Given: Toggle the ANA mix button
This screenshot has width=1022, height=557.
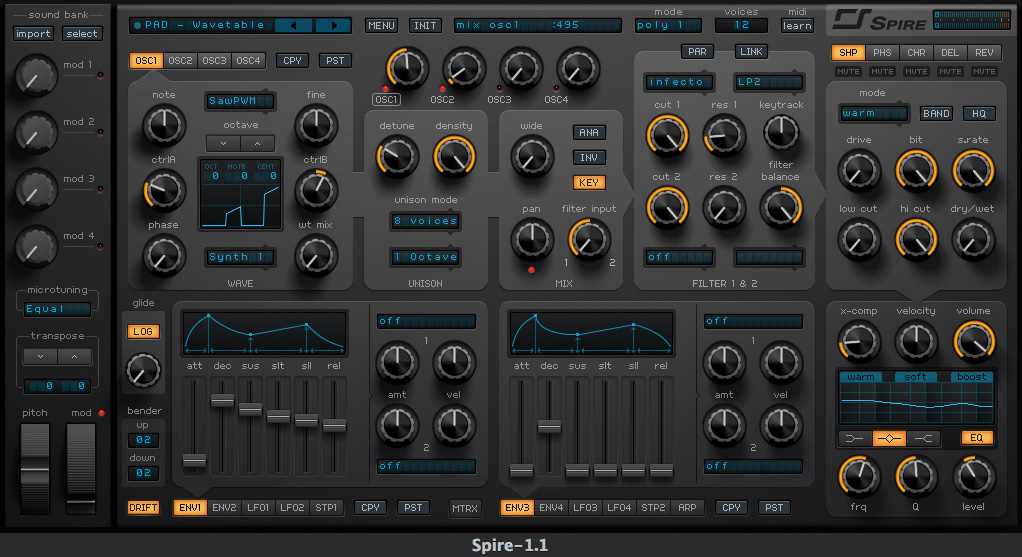Looking at the screenshot, I should pos(589,132).
